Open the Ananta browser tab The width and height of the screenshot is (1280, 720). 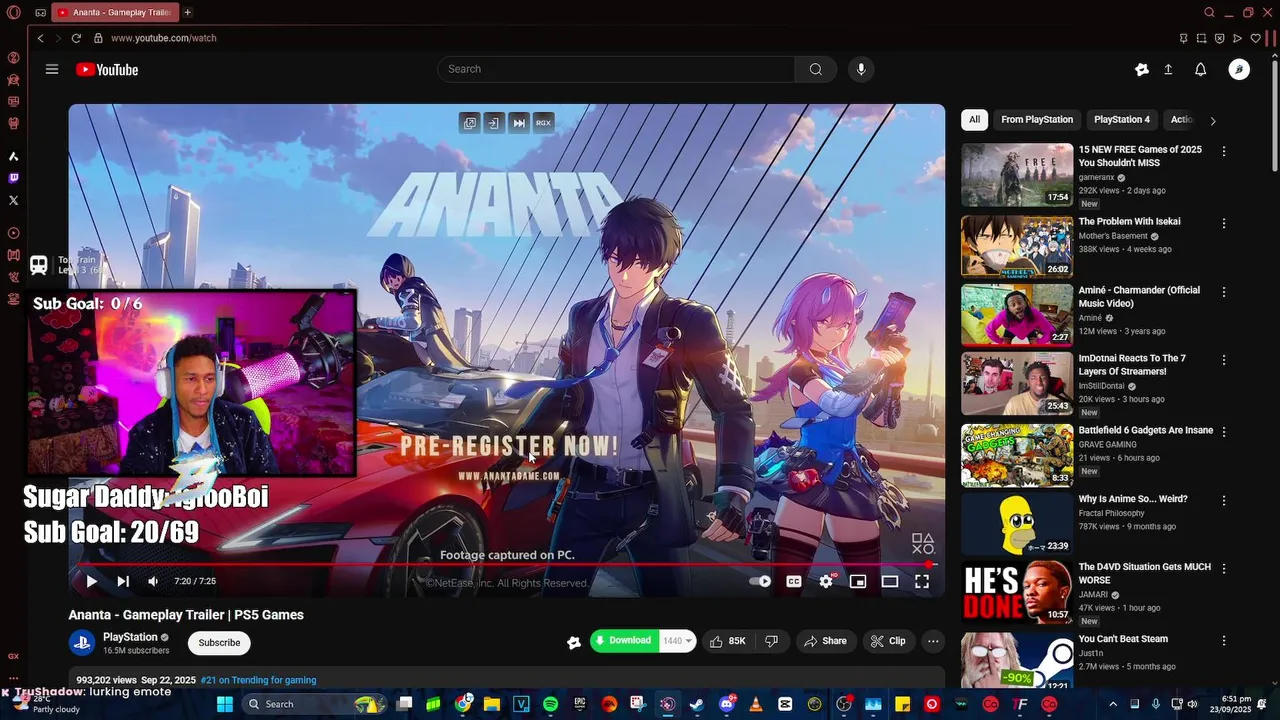tap(114, 12)
